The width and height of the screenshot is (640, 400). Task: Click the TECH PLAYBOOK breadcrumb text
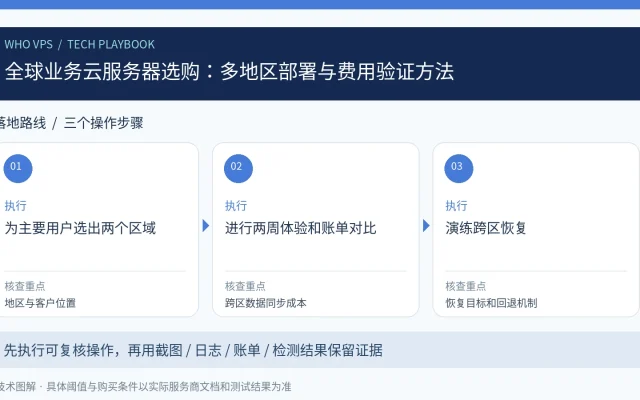coord(111,44)
